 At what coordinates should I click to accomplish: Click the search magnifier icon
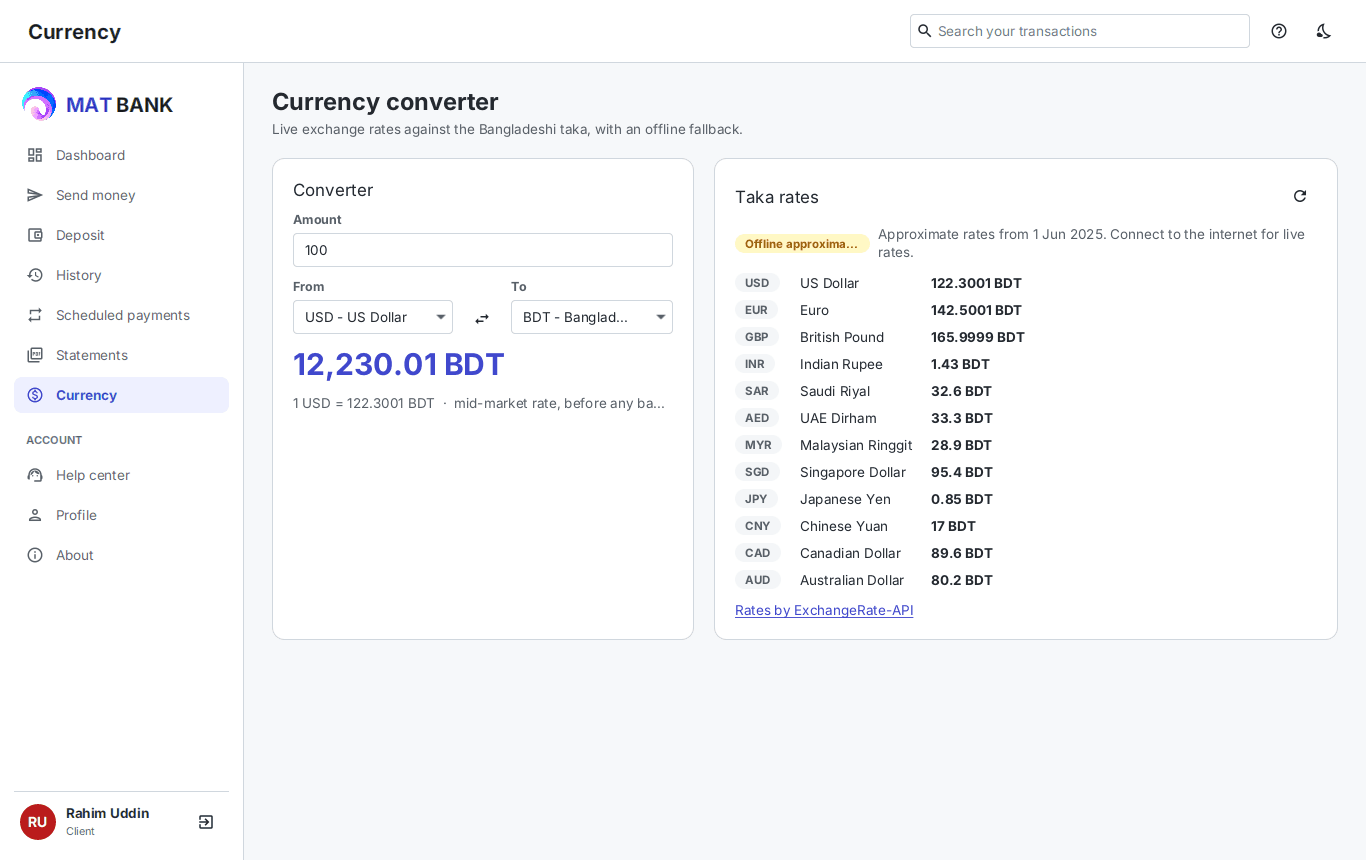(x=925, y=31)
